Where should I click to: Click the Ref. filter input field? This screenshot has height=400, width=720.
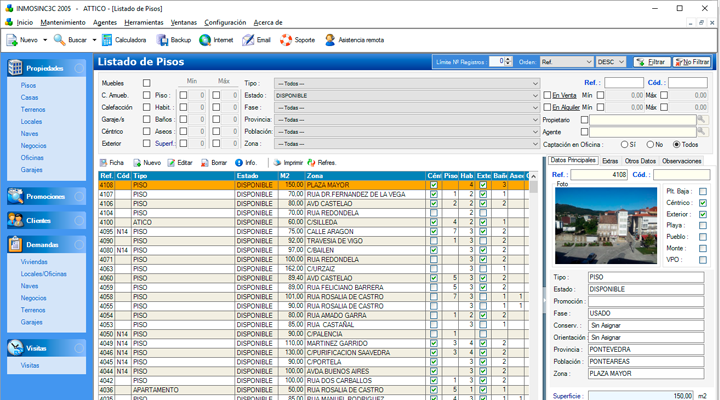pos(624,83)
